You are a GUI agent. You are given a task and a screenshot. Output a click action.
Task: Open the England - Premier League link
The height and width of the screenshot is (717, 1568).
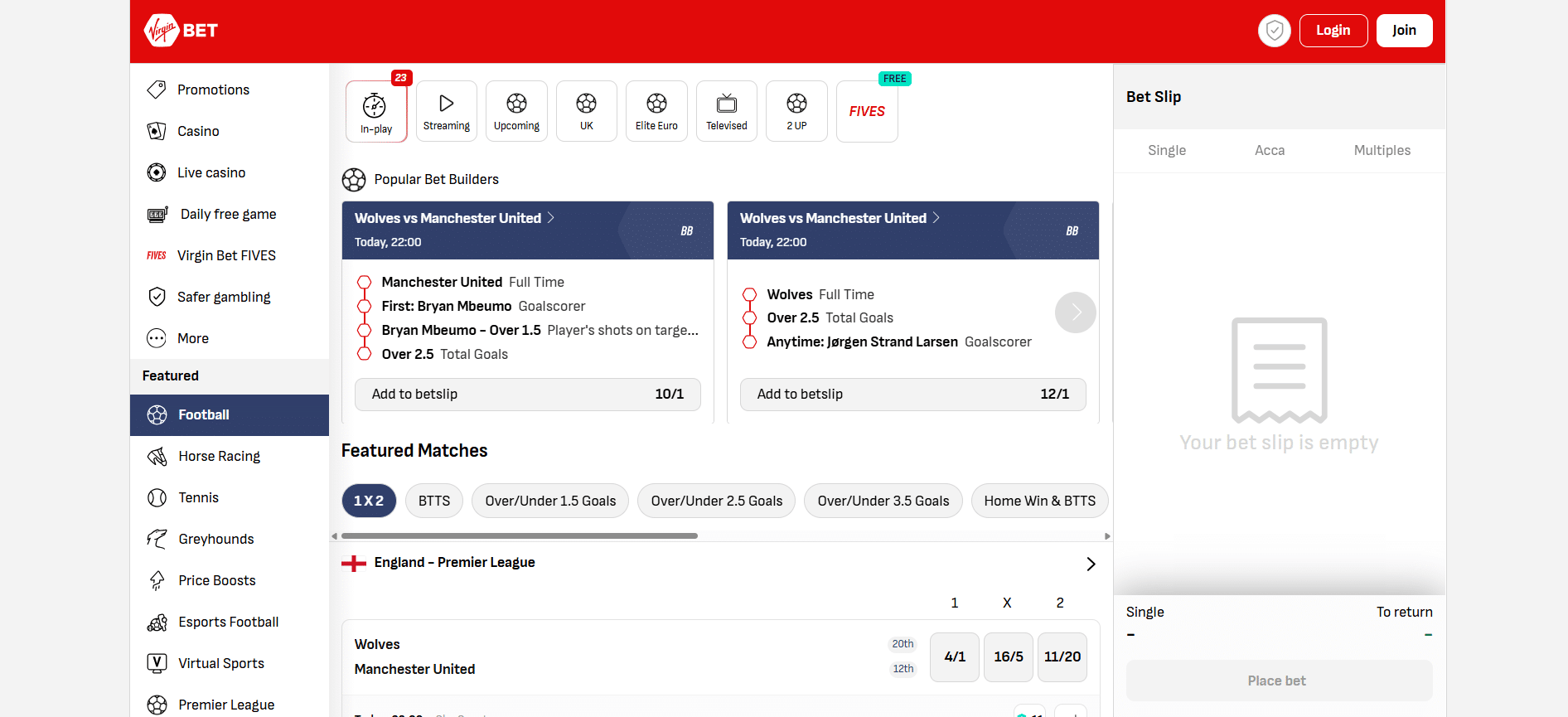click(x=454, y=563)
